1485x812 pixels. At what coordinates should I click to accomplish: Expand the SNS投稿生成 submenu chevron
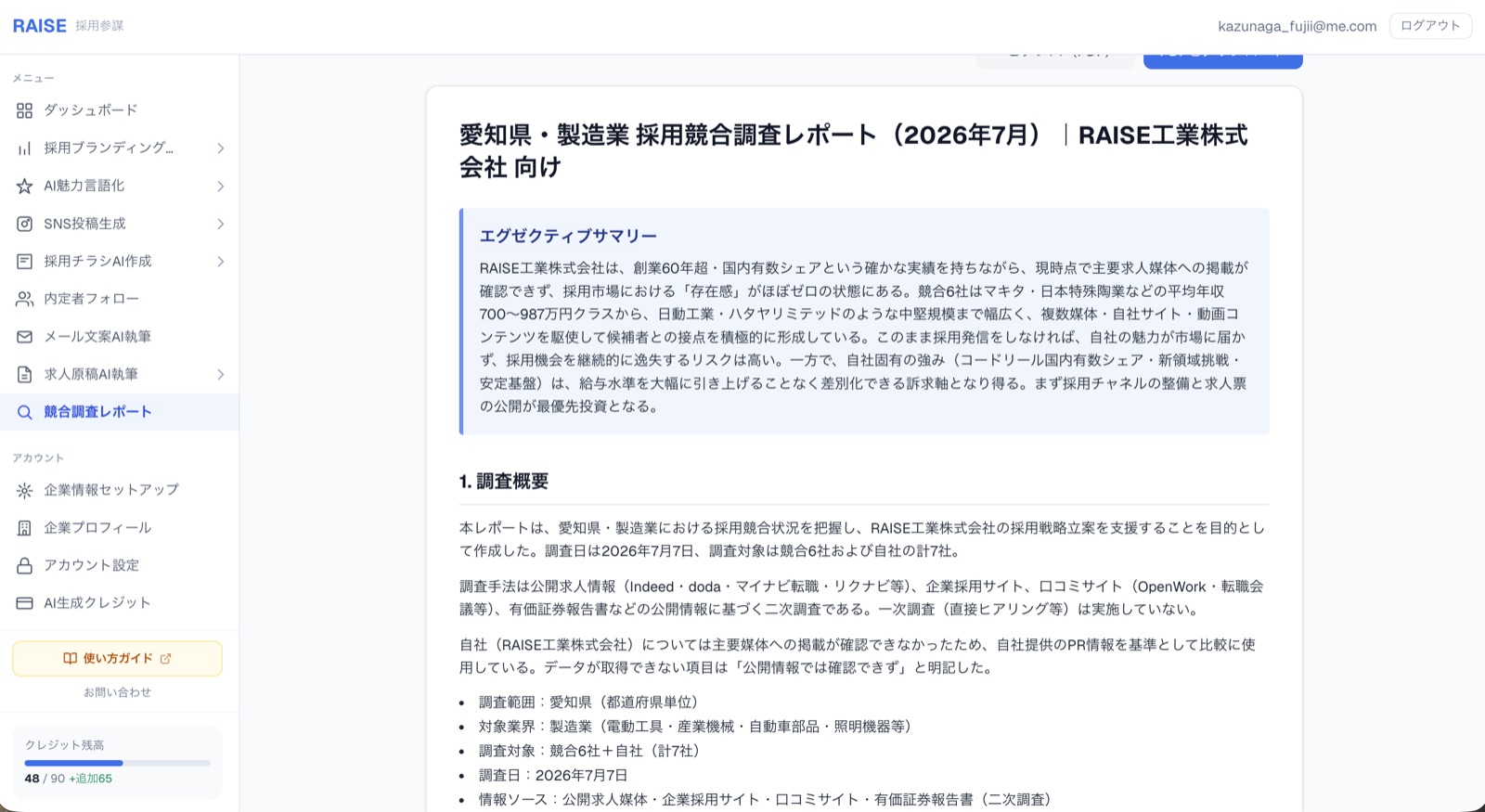[x=221, y=224]
